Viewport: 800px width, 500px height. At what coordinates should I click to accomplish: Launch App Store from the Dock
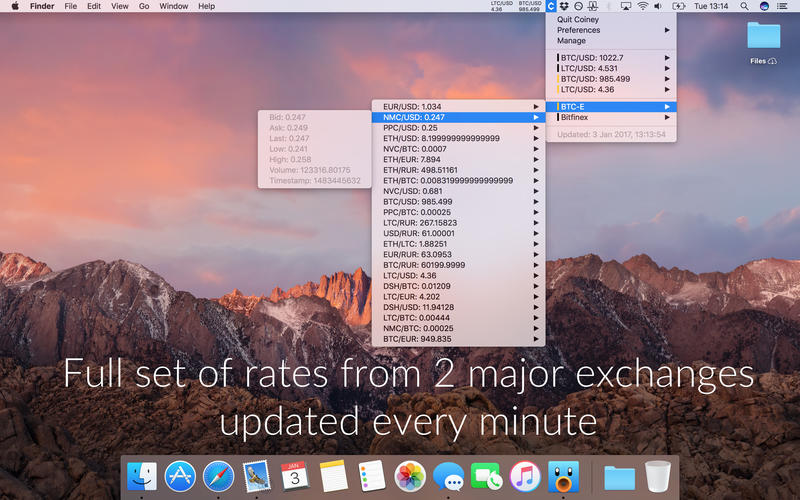[x=180, y=476]
